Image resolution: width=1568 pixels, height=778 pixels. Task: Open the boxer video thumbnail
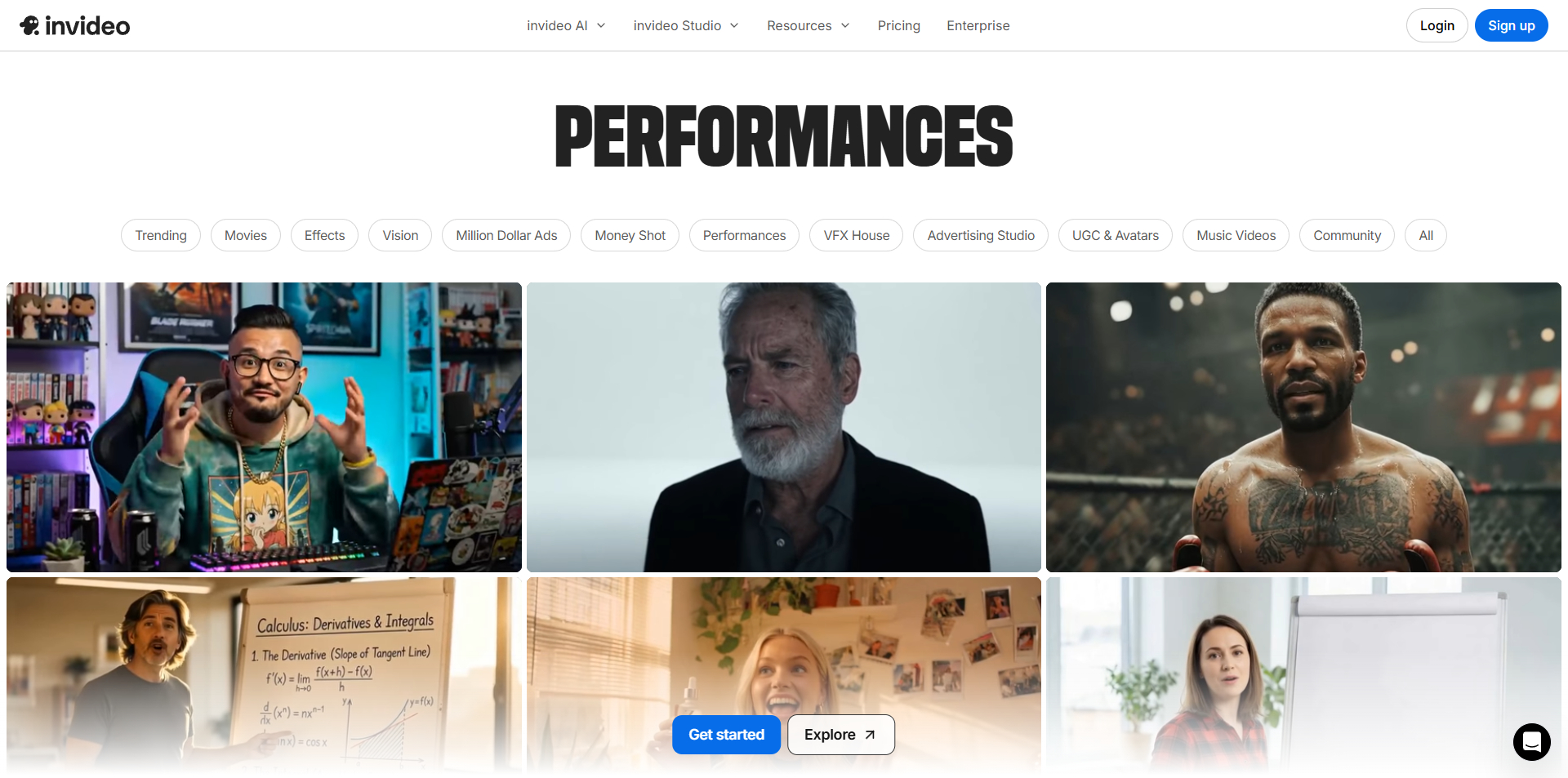(1303, 427)
